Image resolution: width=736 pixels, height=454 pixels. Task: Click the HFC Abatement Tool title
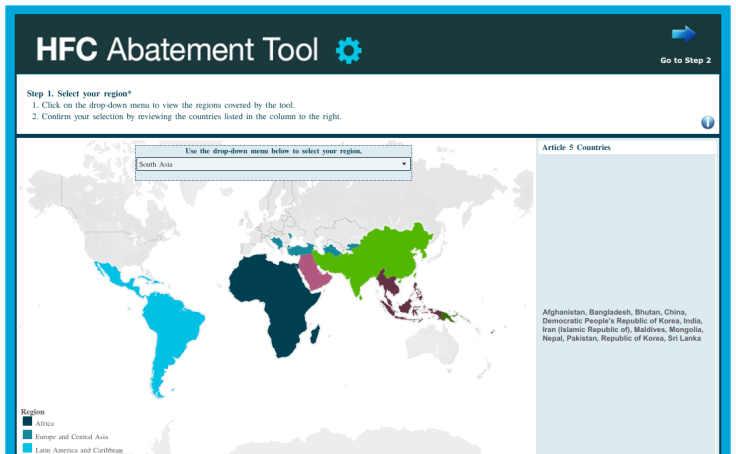pyautogui.click(x=177, y=49)
